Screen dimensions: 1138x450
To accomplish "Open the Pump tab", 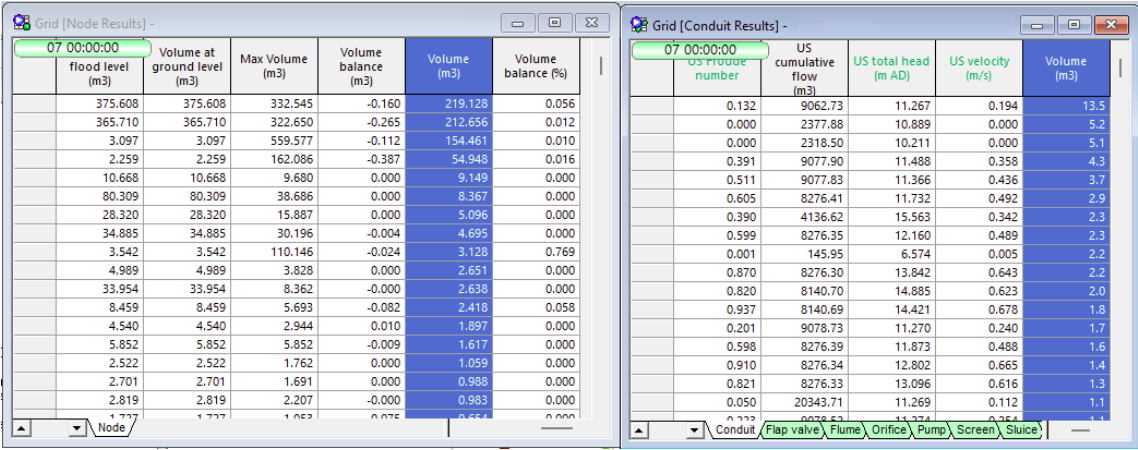I will (932, 430).
